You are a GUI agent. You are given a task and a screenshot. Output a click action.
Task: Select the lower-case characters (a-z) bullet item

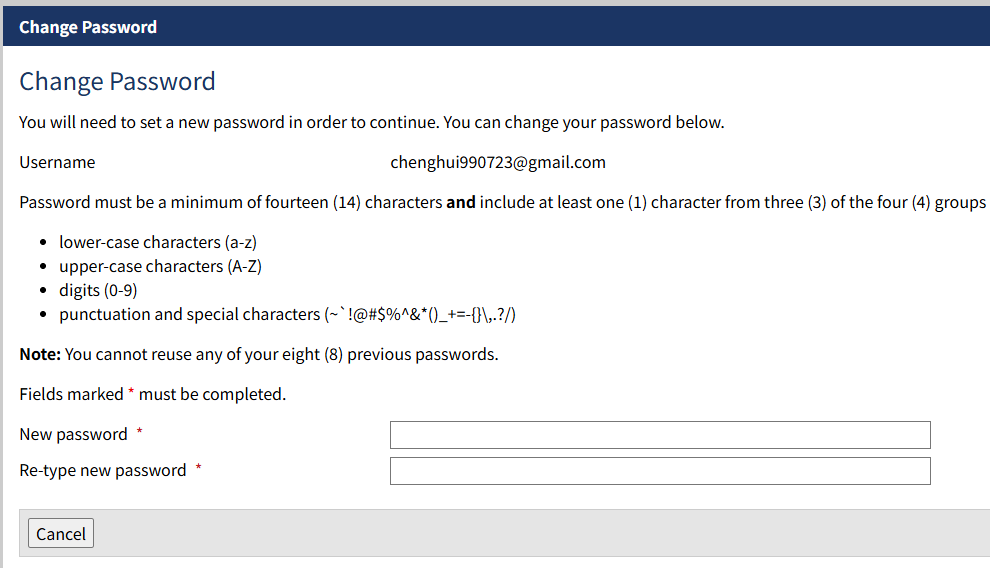(158, 242)
